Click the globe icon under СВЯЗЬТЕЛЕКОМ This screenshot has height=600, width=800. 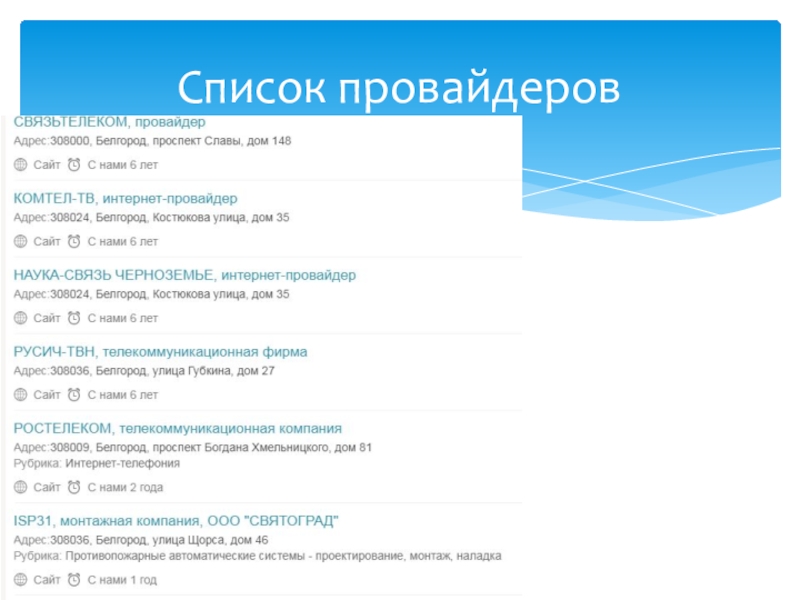coord(20,165)
